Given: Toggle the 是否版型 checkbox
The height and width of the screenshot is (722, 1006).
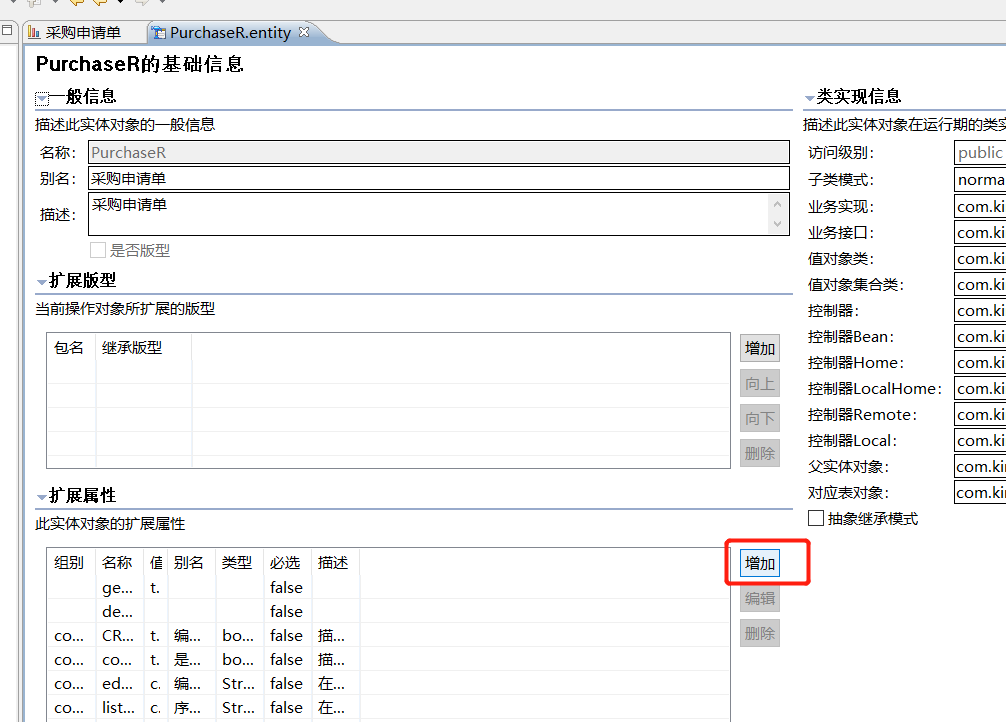Looking at the screenshot, I should pos(97,250).
